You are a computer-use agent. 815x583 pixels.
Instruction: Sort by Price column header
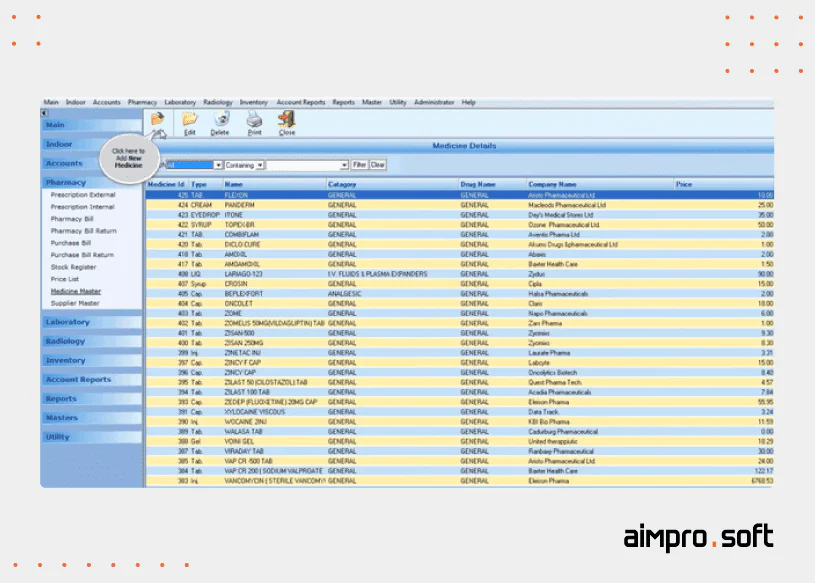[724, 184]
